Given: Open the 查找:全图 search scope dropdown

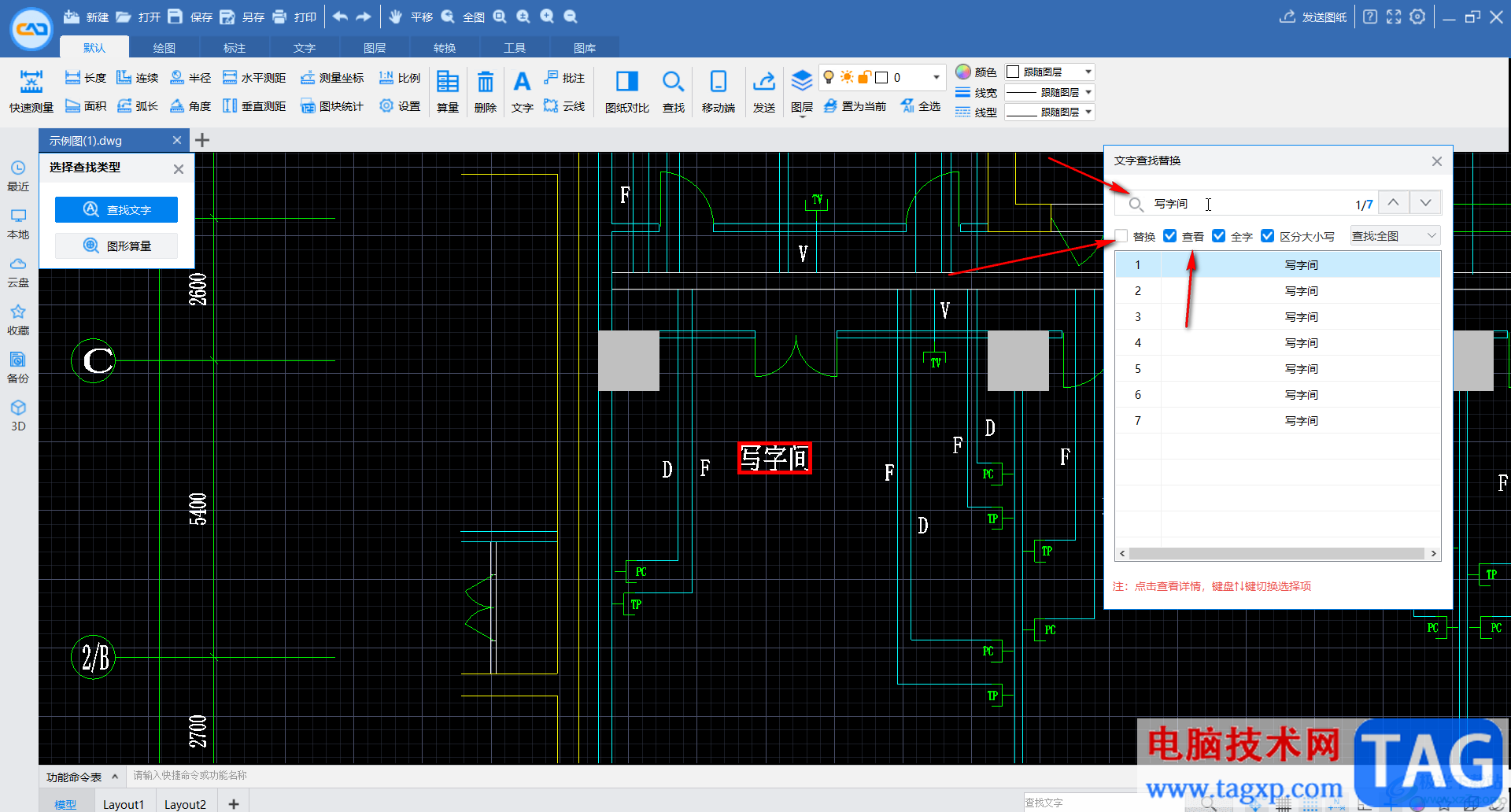Looking at the screenshot, I should tap(1395, 236).
